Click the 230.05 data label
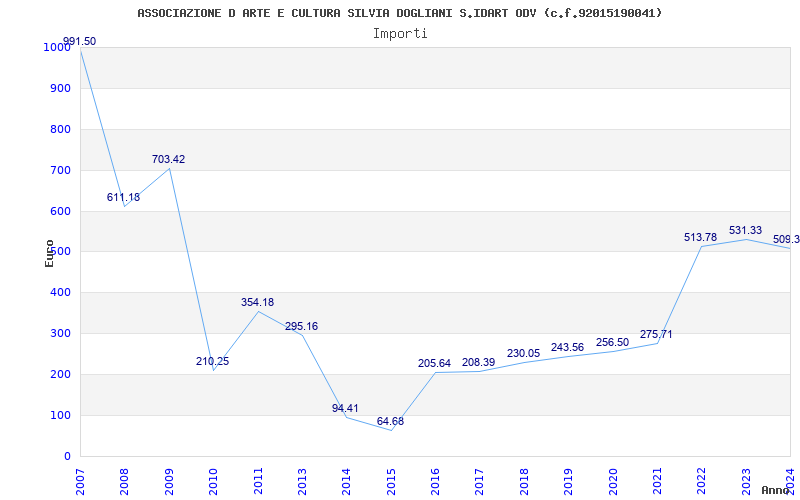Screen dimensions: 800x500 pyautogui.click(x=523, y=354)
